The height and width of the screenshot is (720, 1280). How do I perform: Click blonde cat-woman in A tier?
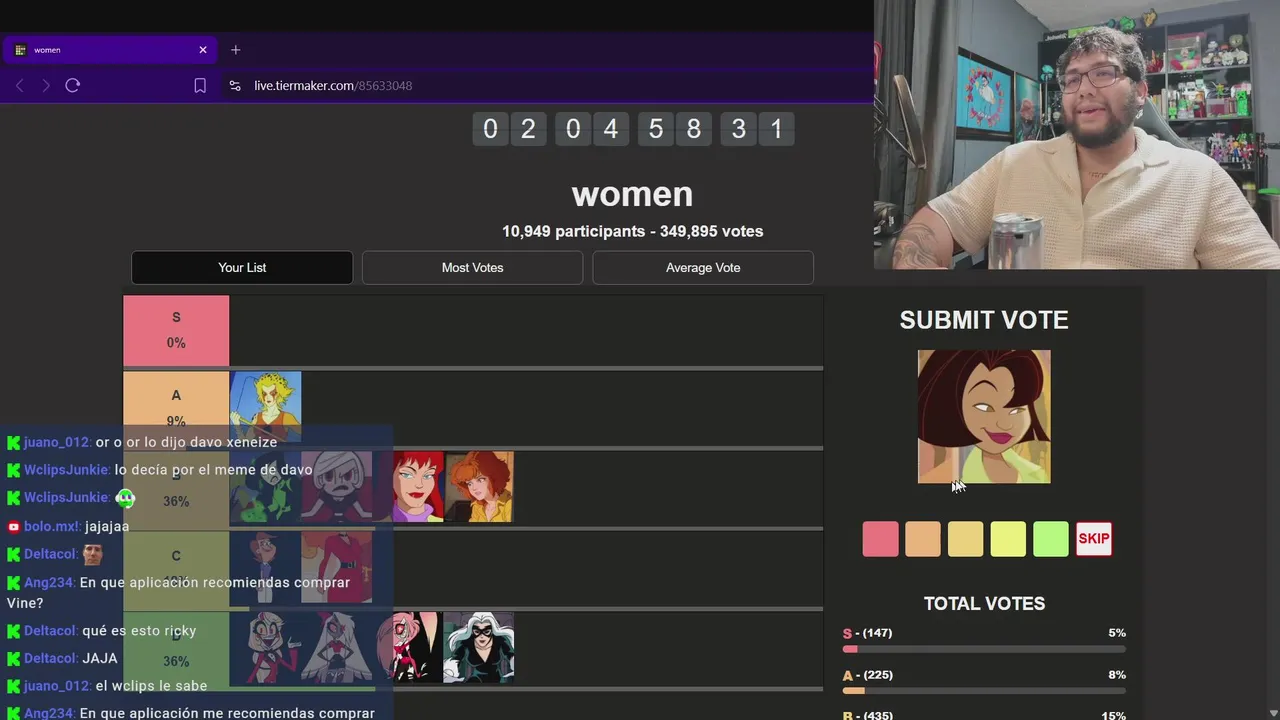[x=265, y=407]
